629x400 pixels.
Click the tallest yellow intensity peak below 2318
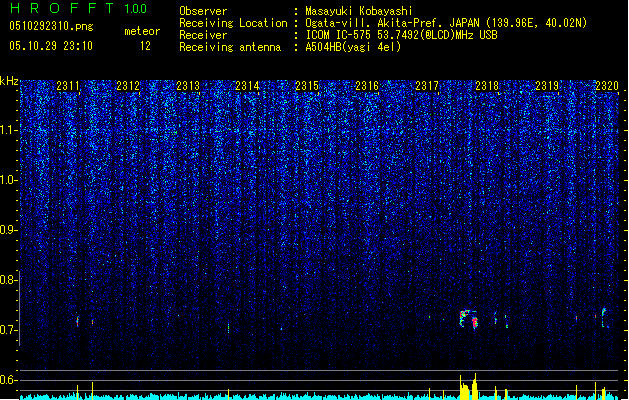coord(475,386)
